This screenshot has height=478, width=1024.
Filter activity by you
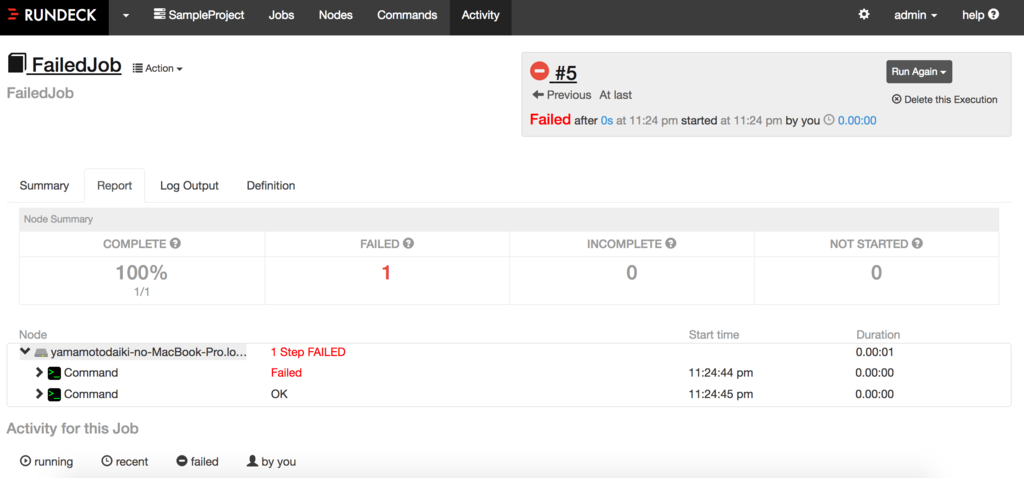[271, 461]
